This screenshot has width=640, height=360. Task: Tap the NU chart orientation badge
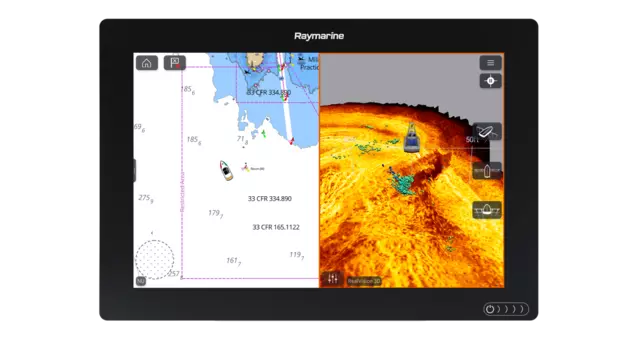pos(140,281)
